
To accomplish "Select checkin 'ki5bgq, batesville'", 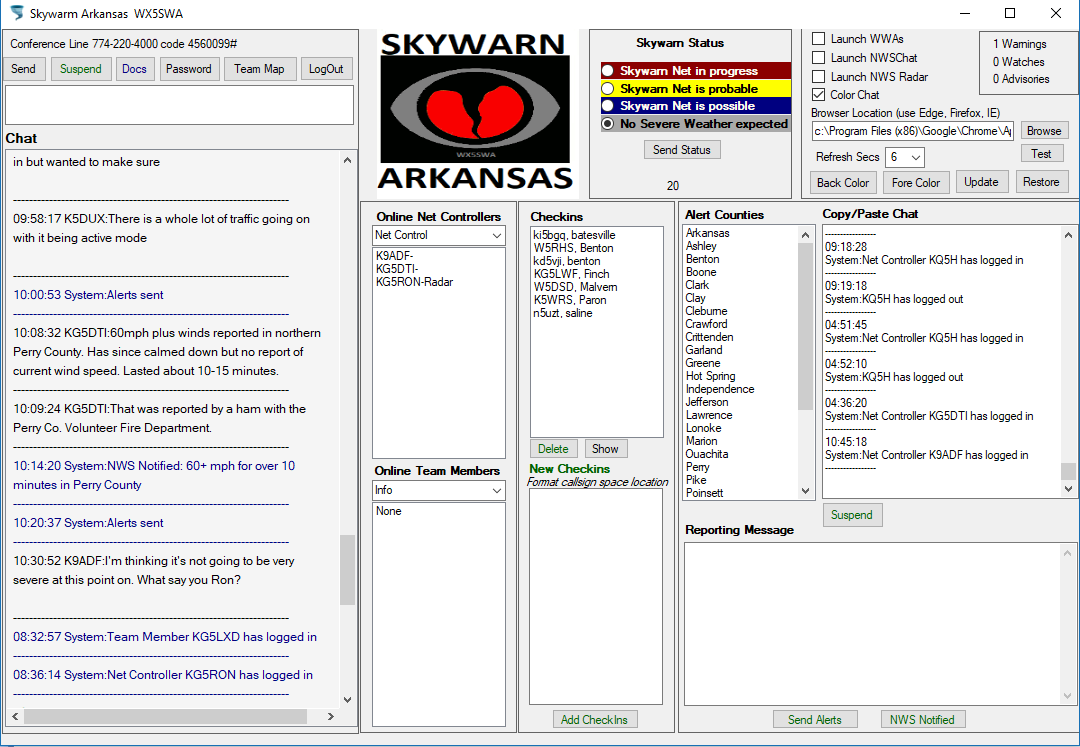I will 574,235.
